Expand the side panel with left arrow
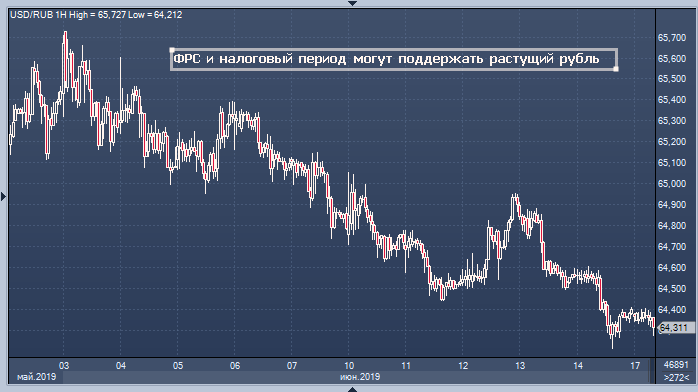Viewport: 698px width, 392px height. pyautogui.click(x=4, y=196)
